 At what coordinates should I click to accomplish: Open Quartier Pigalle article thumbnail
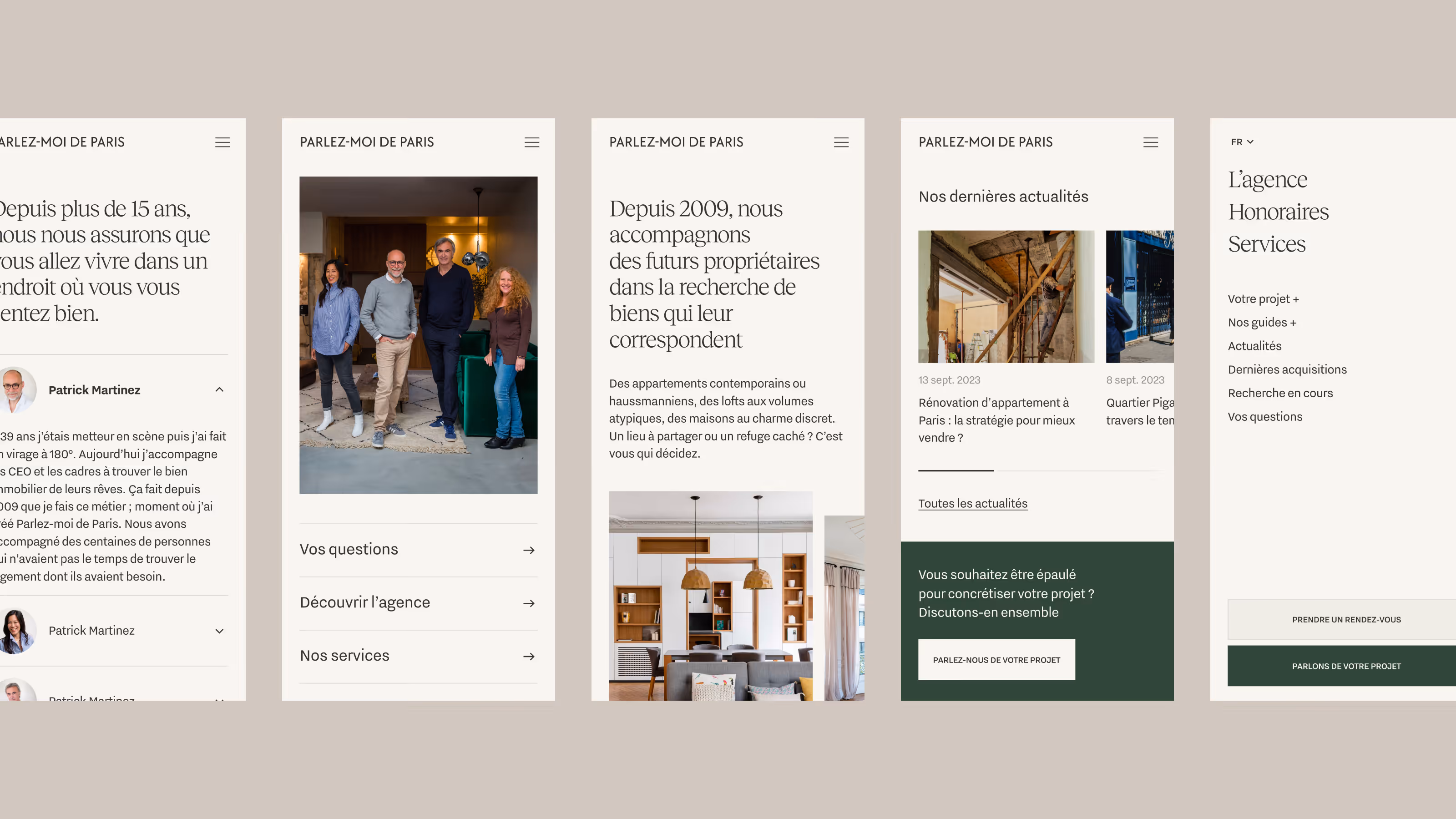tap(1139, 296)
